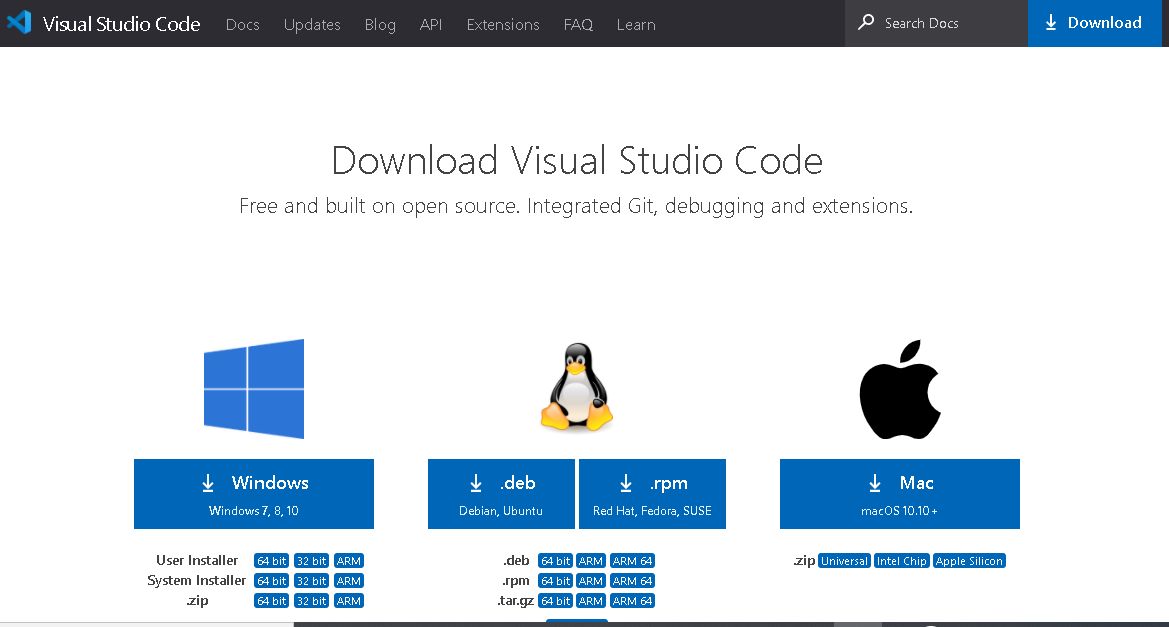Open the Extensions navigation item

point(503,24)
